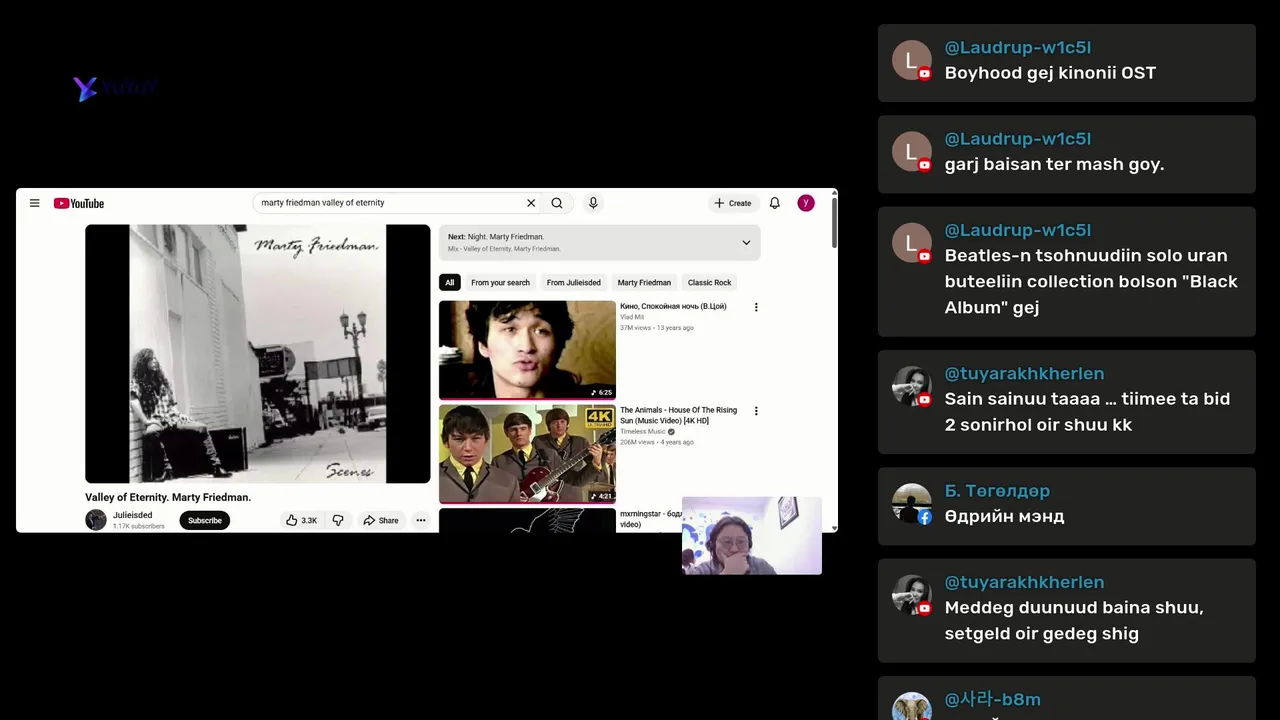The image size is (1280, 720).
Task: Click the Julieisded channel name
Action: 132,515
